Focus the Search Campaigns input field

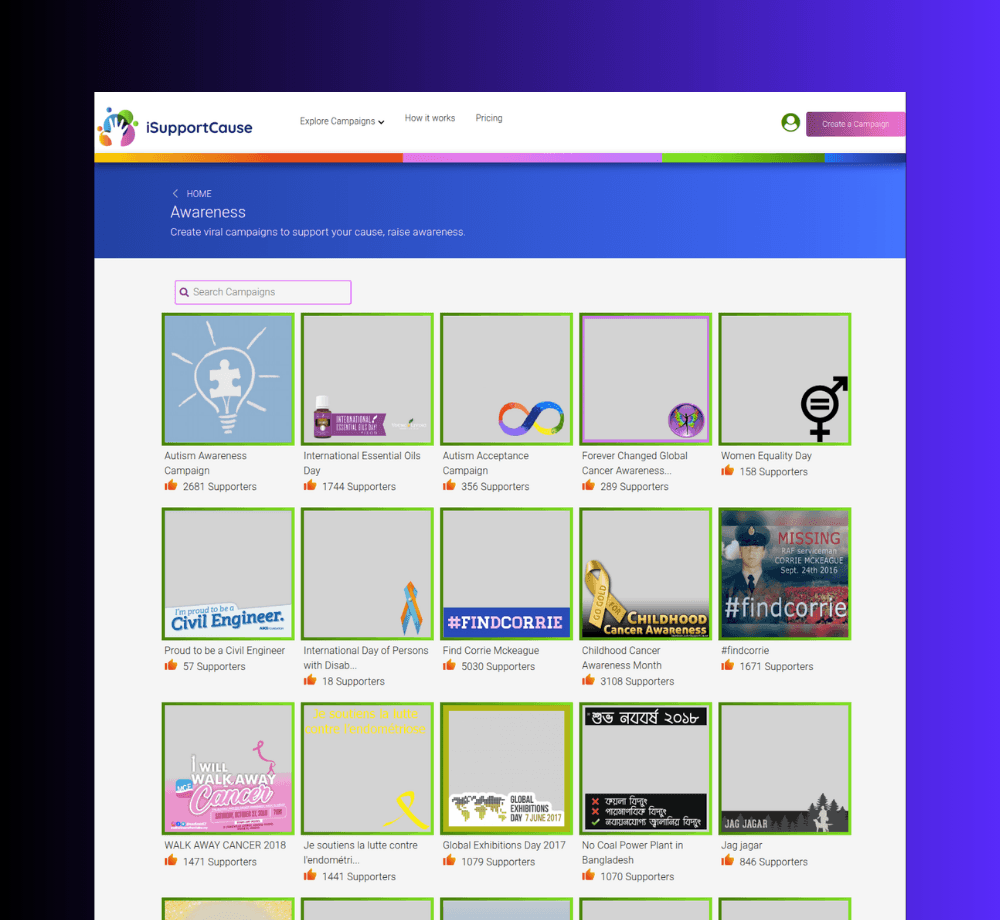tap(263, 292)
